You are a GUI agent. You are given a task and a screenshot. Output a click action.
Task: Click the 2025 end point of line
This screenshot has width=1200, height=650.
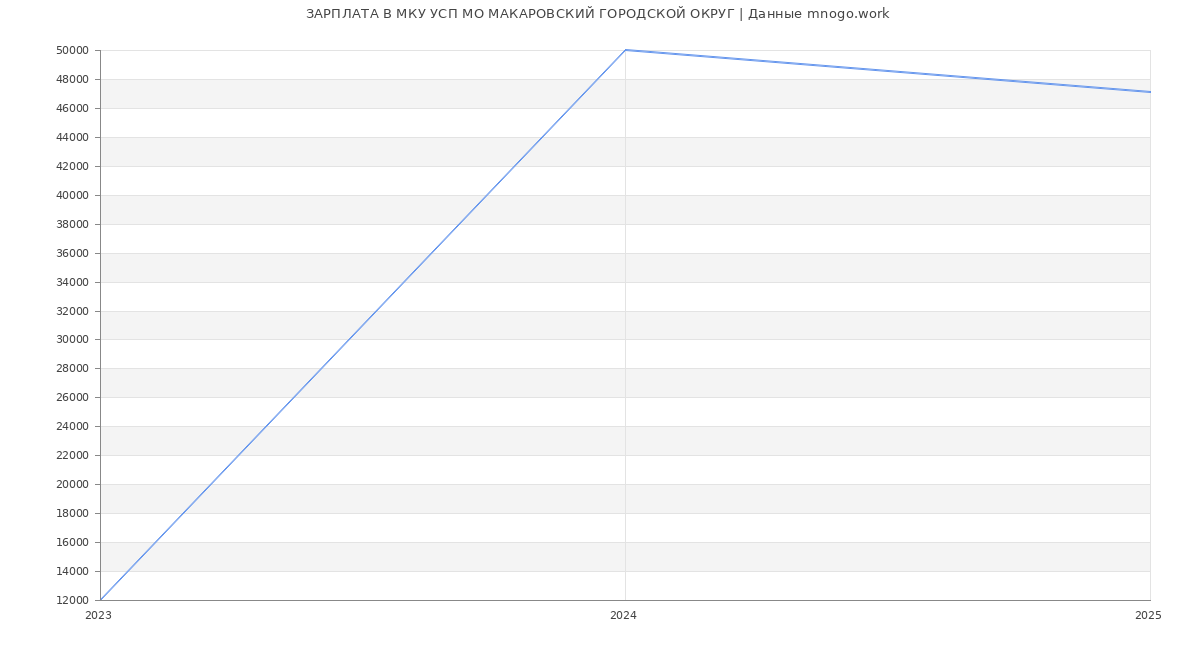[1149, 92]
